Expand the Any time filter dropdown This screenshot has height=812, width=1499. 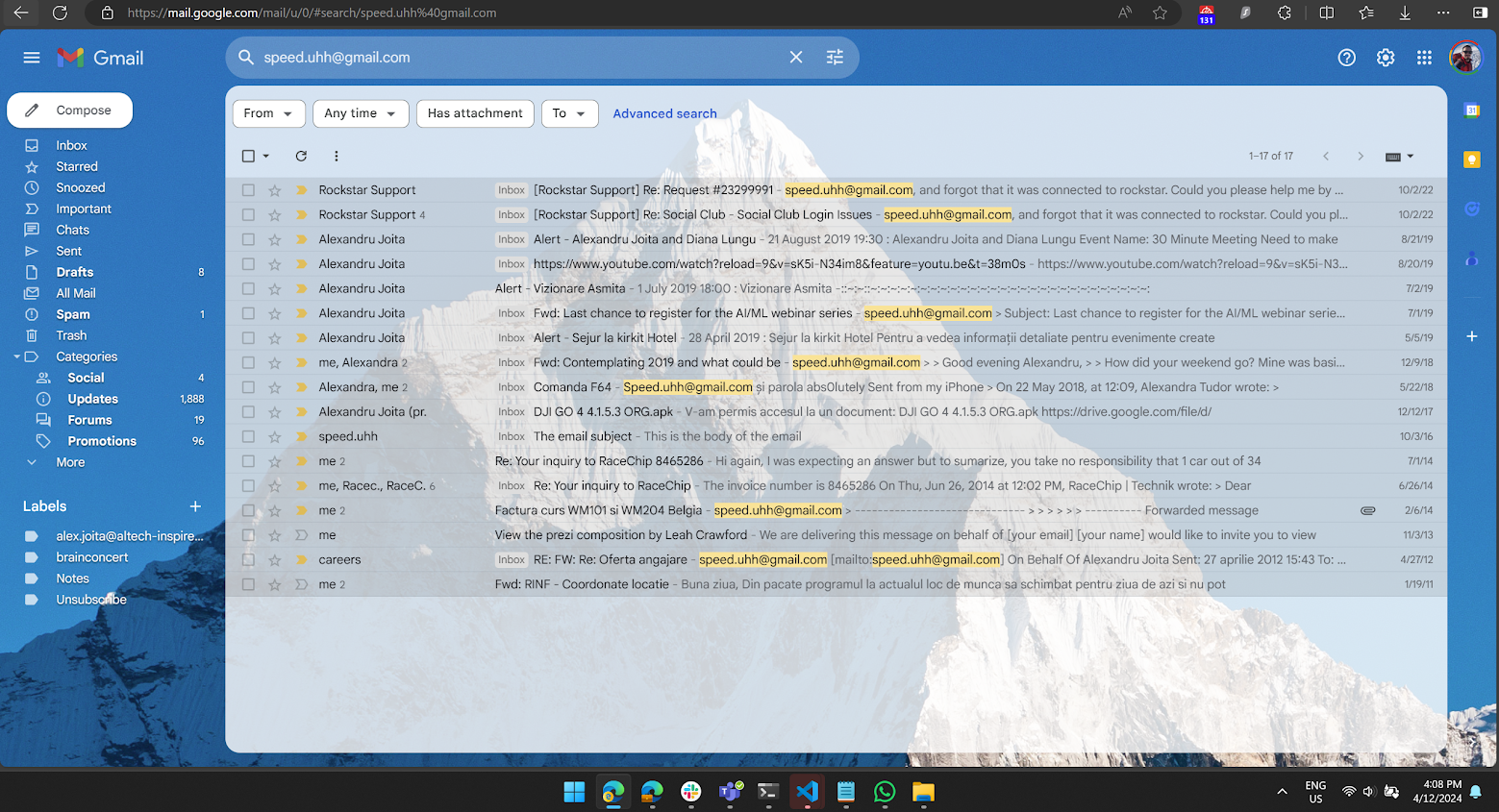(x=361, y=113)
